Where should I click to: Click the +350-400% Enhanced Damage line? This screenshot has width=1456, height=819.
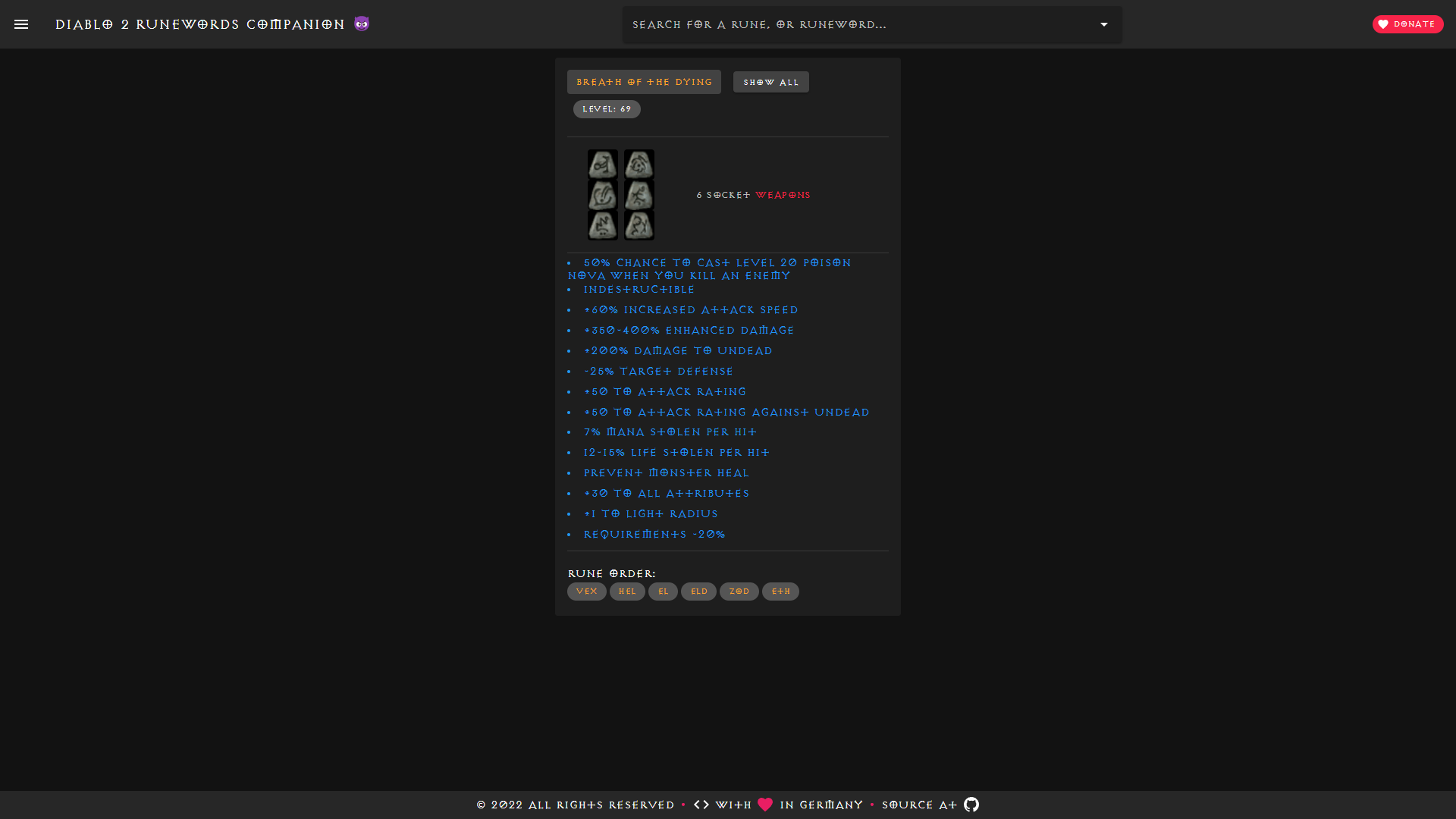(689, 331)
